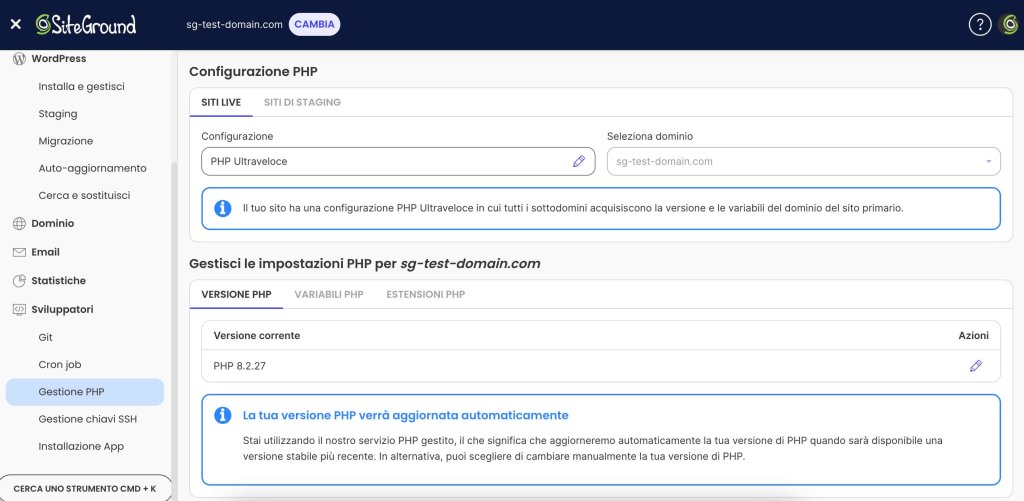
Task: Select Gestione PHP in sidebar
Action: 85,392
